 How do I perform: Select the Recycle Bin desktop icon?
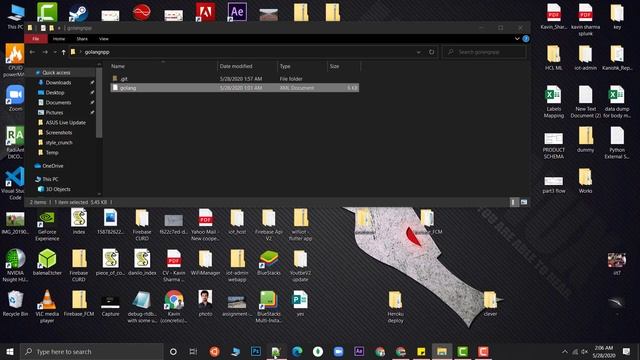coord(15,303)
